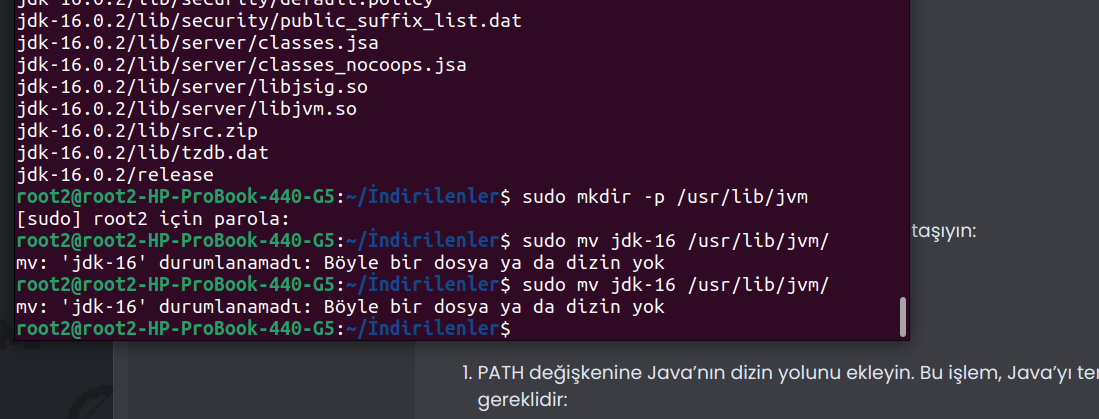Click the empty terminal prompt on the last line
The height and width of the screenshot is (419, 1099).
click(x=264, y=329)
